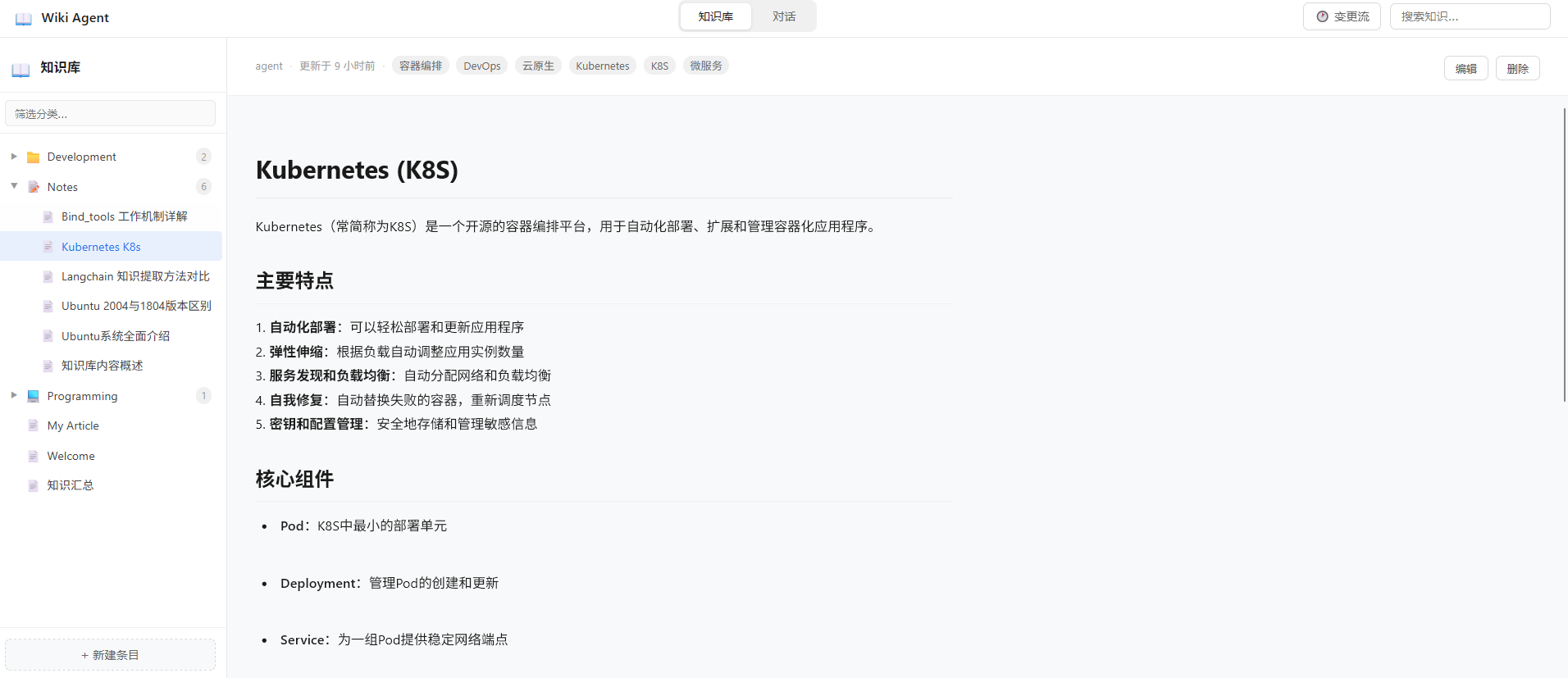Click the Development folder icon

coord(34,157)
